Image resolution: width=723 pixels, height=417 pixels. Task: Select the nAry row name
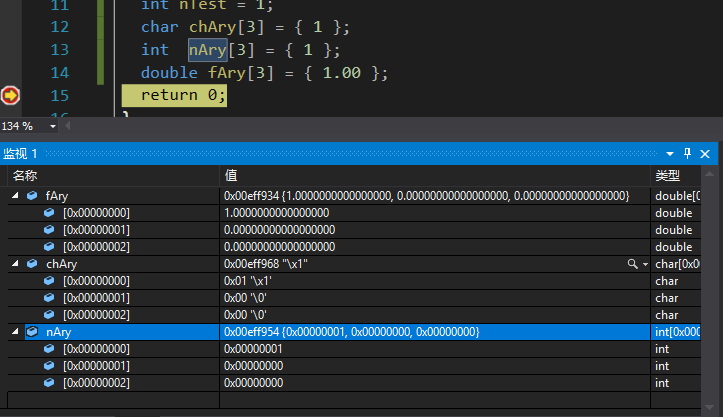click(x=59, y=332)
